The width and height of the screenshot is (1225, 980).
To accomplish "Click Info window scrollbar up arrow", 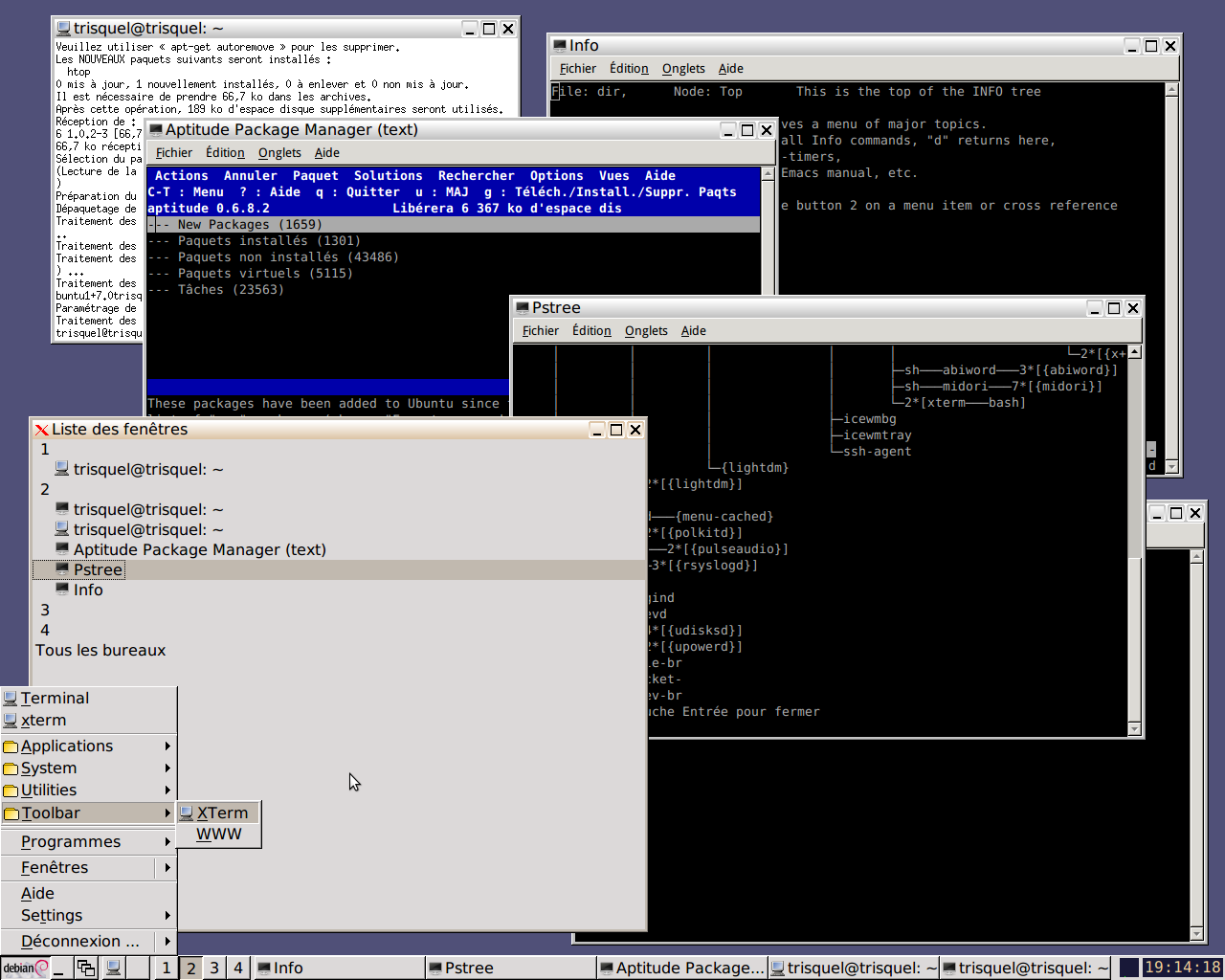I will pyautogui.click(x=1171, y=90).
